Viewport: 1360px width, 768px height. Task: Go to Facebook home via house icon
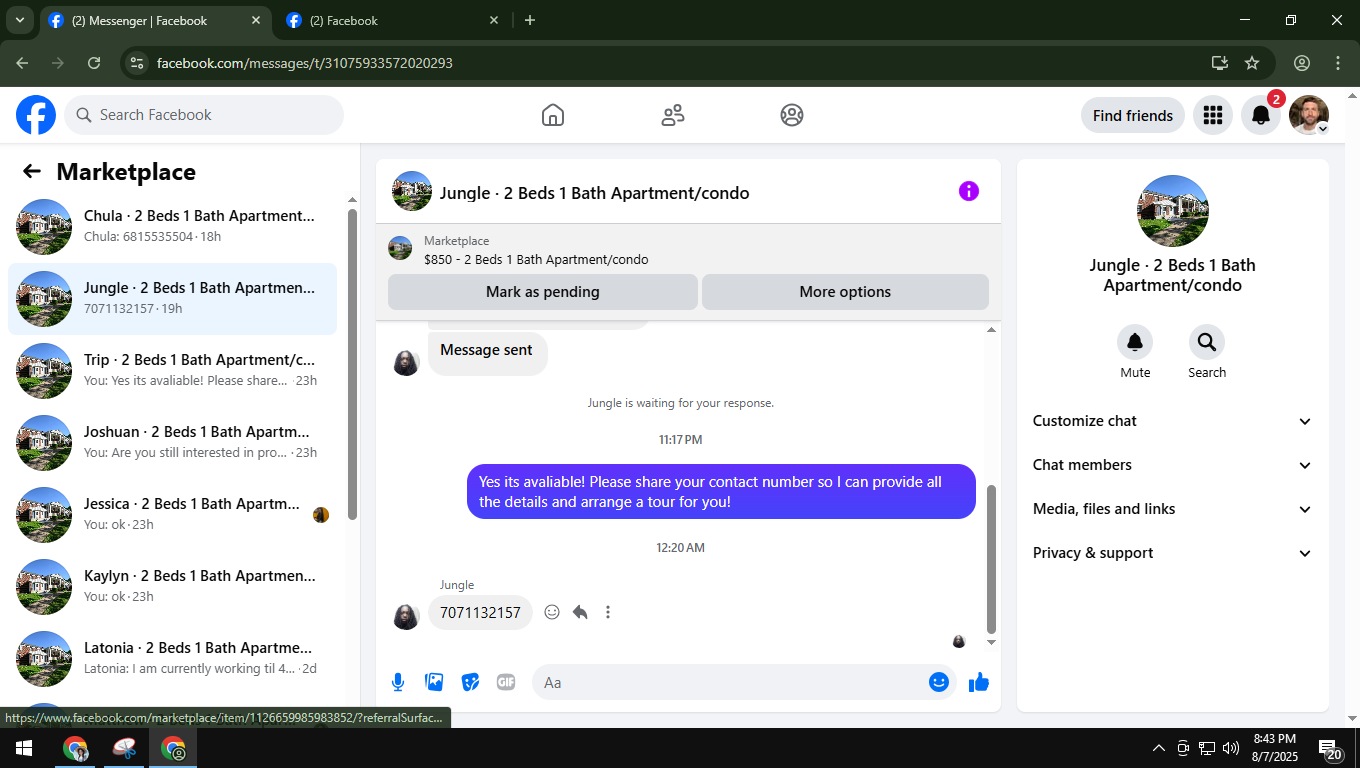pyautogui.click(x=553, y=115)
